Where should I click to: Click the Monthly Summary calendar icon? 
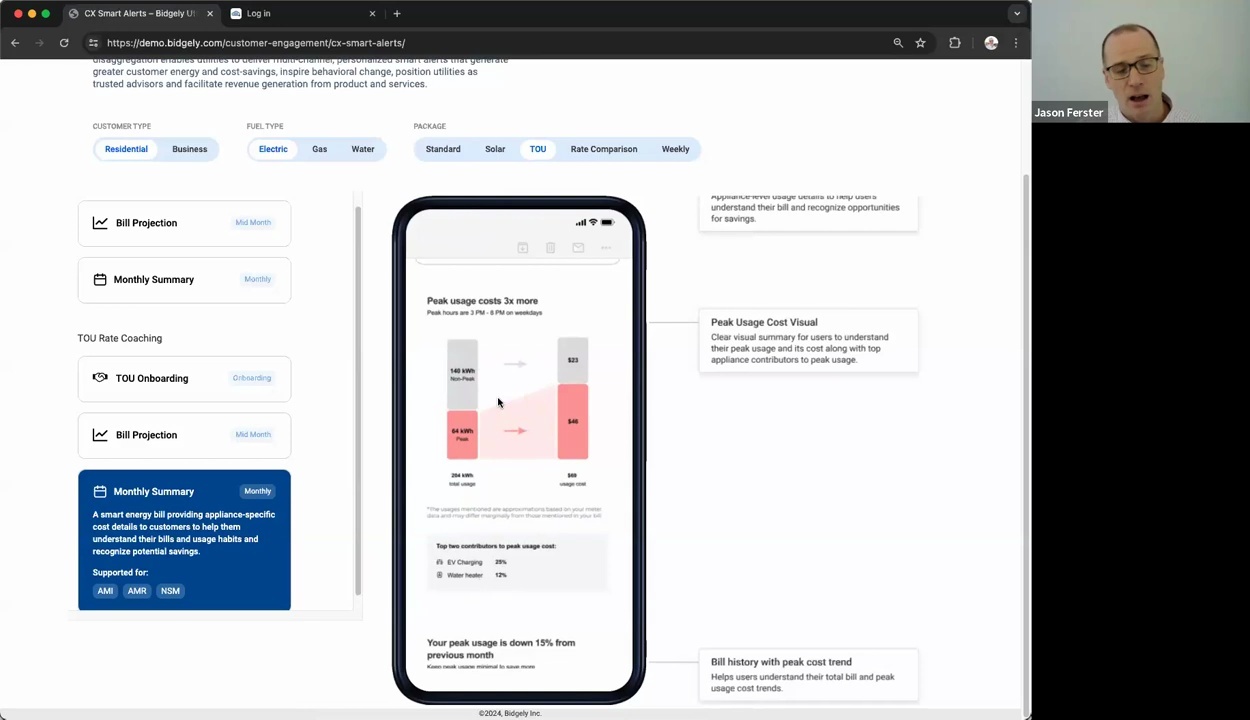tap(100, 279)
